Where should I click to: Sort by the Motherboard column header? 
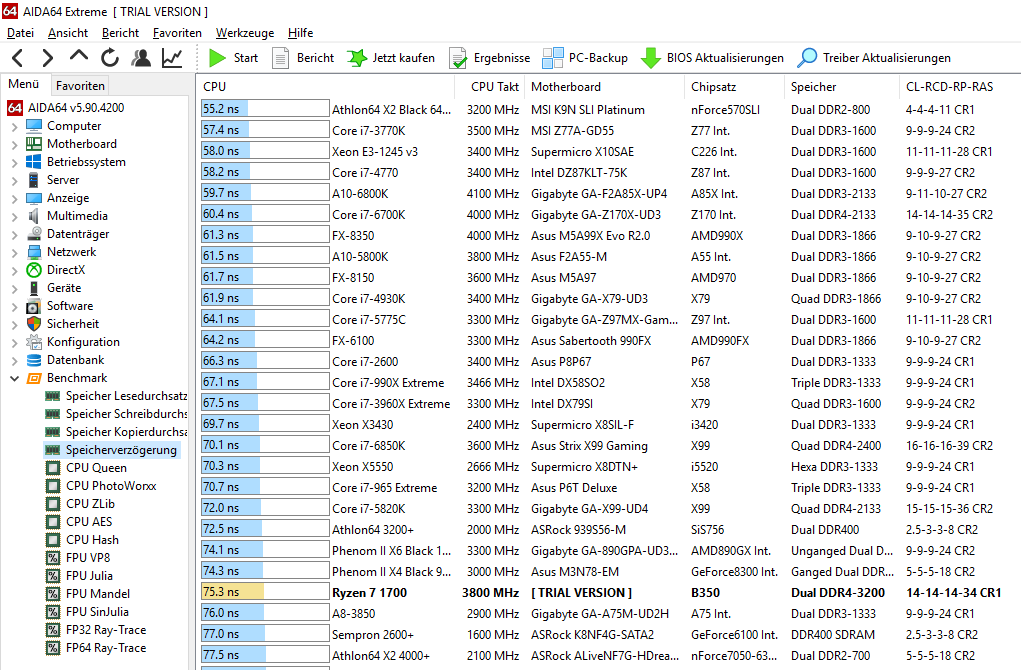pos(604,87)
